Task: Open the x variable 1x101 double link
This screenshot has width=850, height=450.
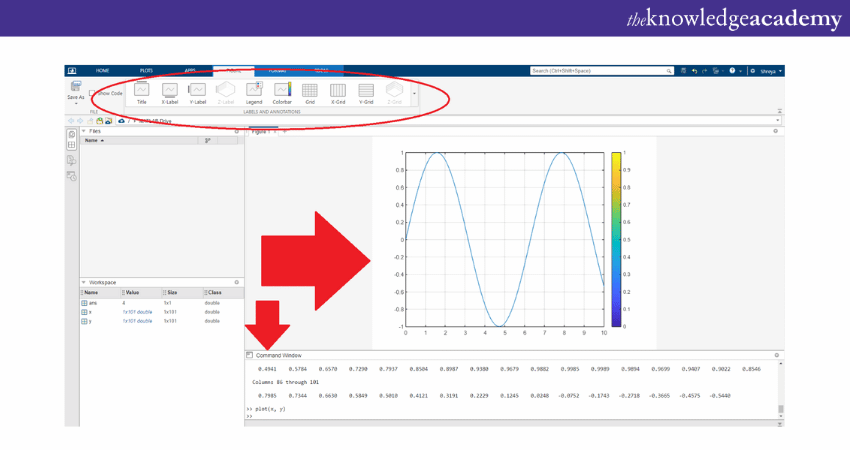Action: [137, 312]
